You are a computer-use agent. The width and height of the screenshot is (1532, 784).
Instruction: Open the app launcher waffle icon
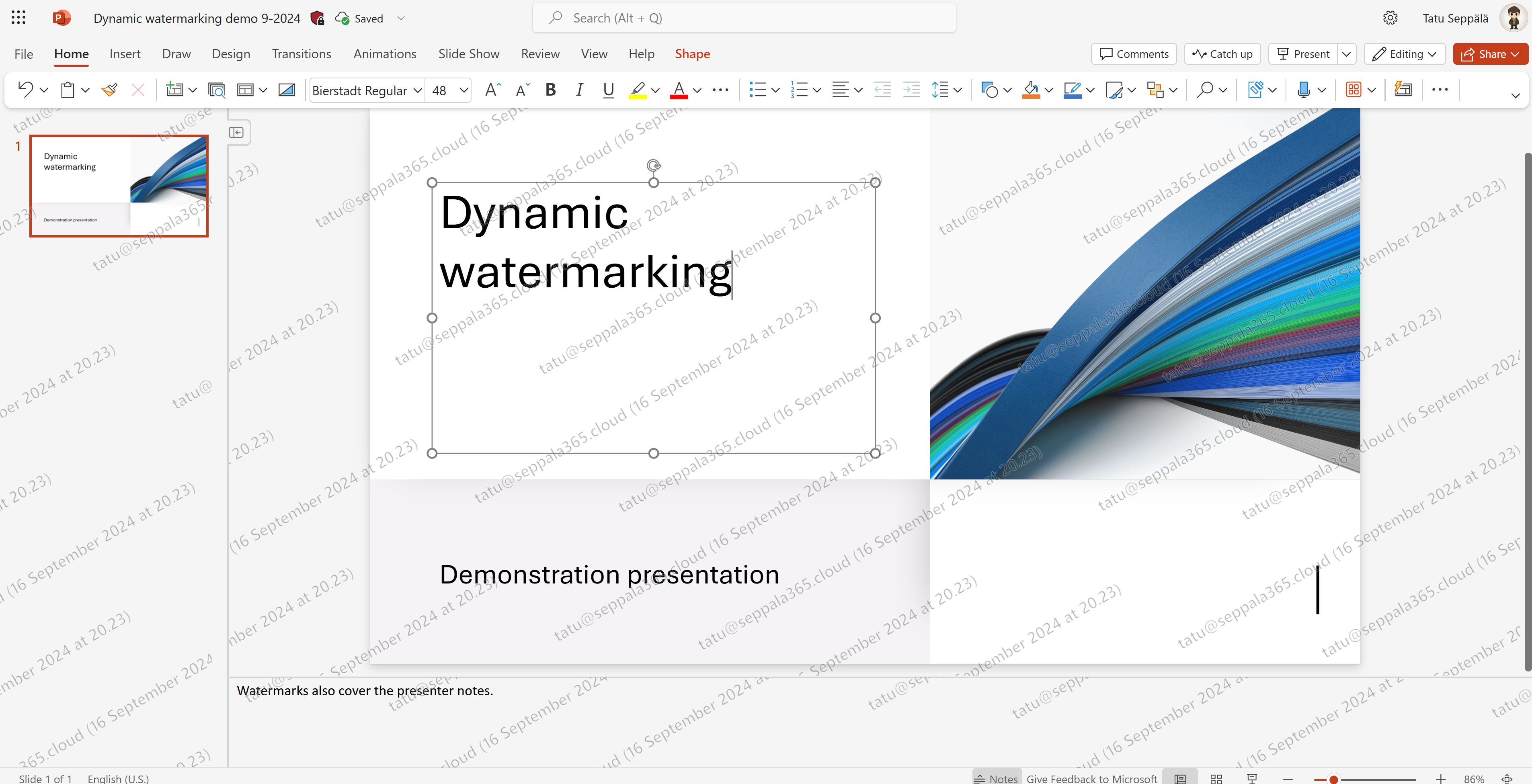click(x=18, y=18)
